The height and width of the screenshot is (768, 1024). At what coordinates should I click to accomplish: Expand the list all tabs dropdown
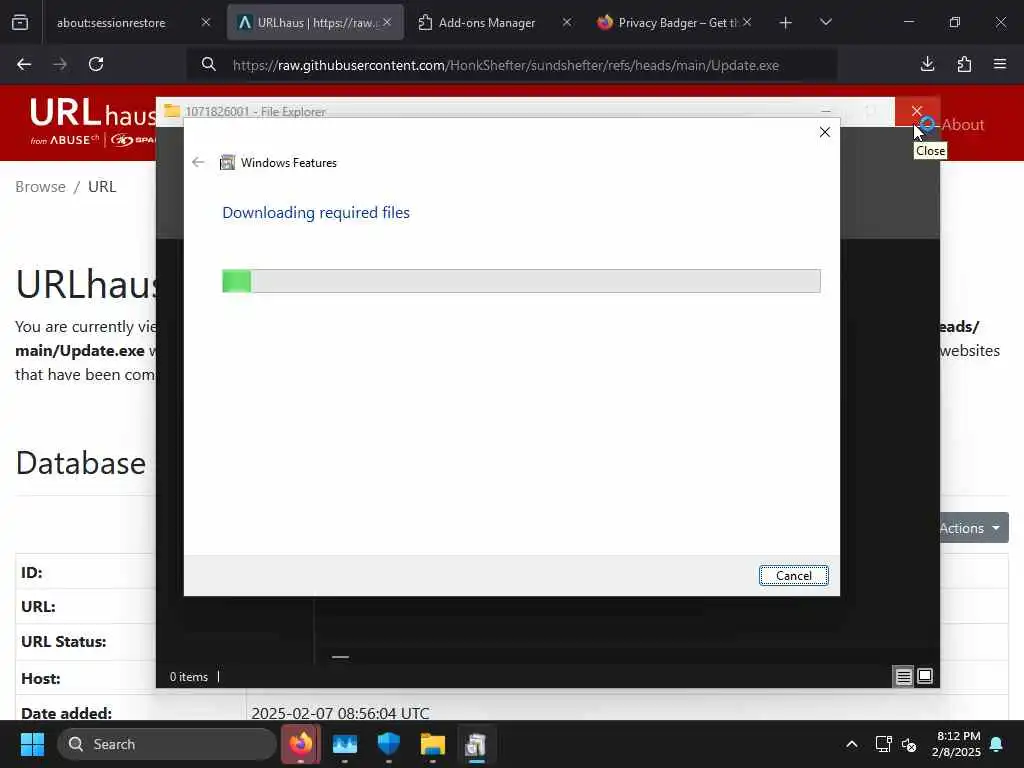click(x=825, y=23)
